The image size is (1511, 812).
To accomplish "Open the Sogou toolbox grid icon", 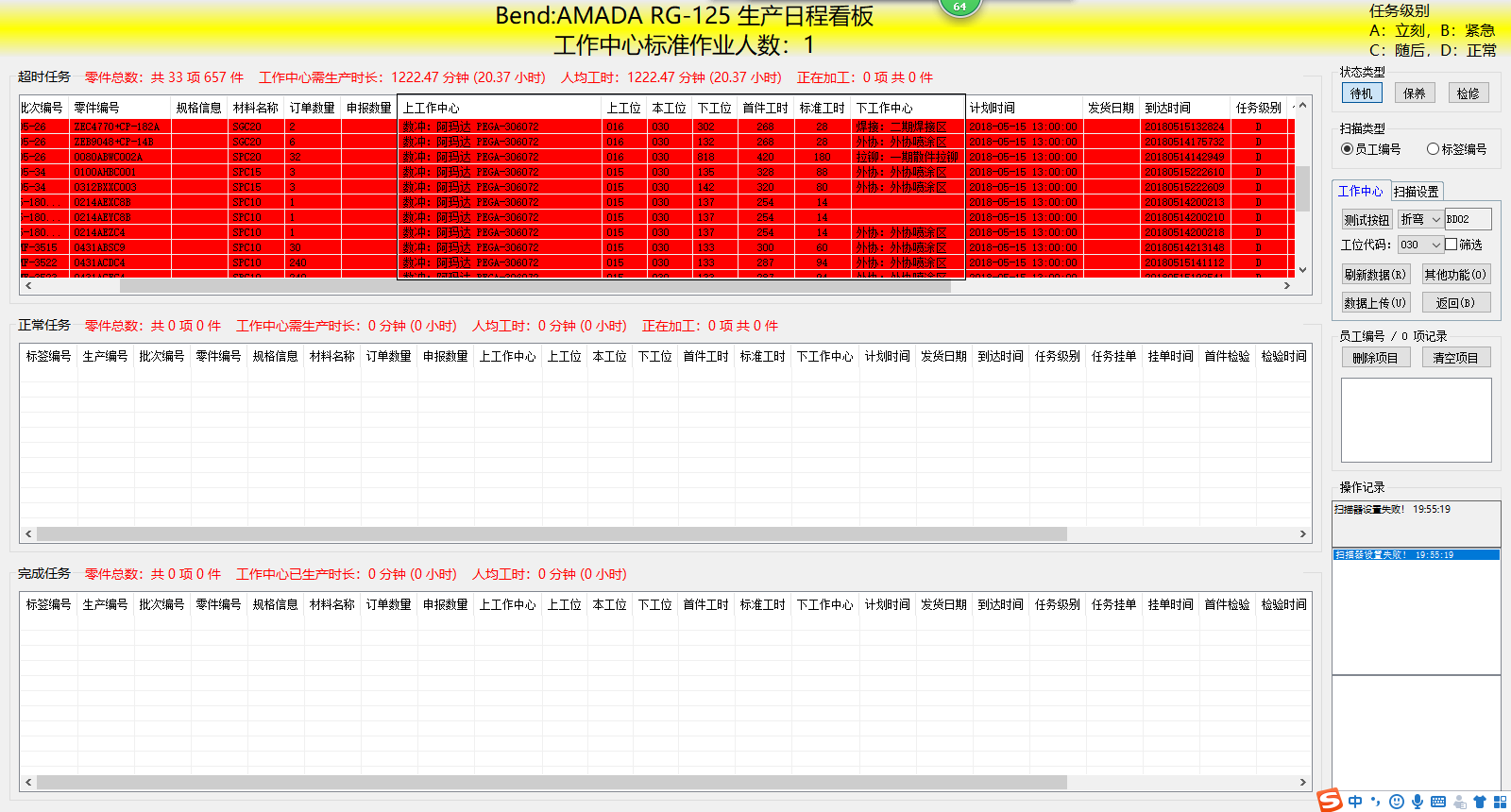I will pyautogui.click(x=1500, y=802).
